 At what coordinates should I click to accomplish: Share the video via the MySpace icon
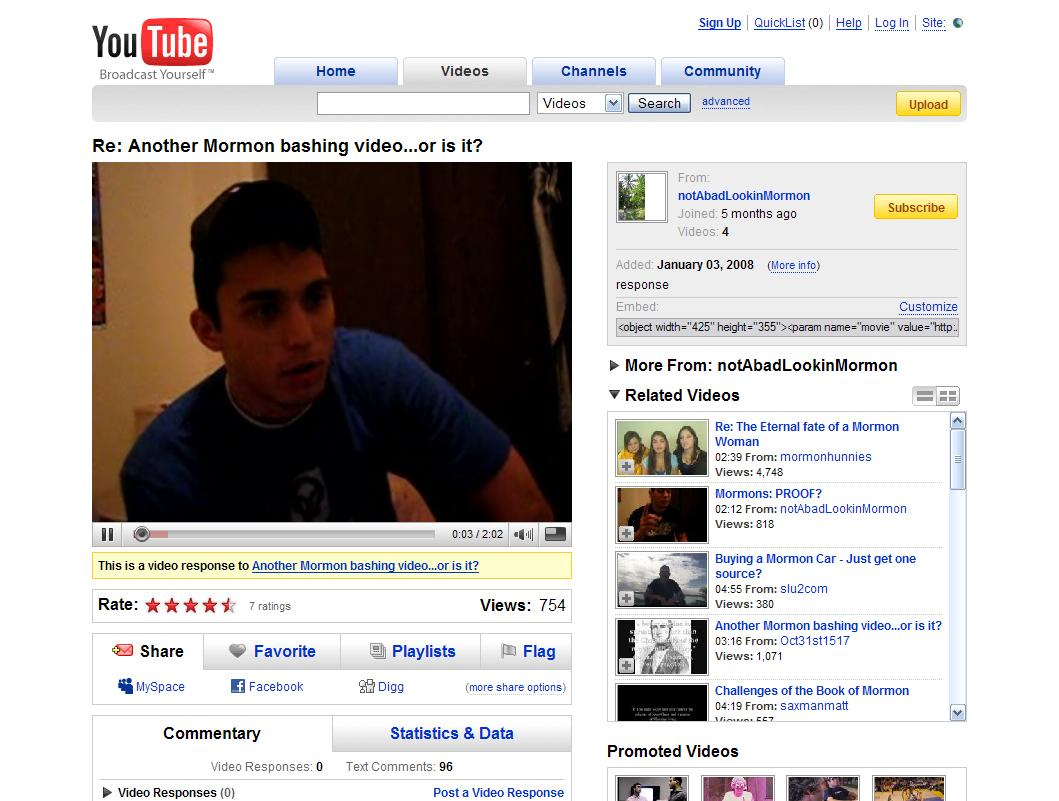point(126,686)
